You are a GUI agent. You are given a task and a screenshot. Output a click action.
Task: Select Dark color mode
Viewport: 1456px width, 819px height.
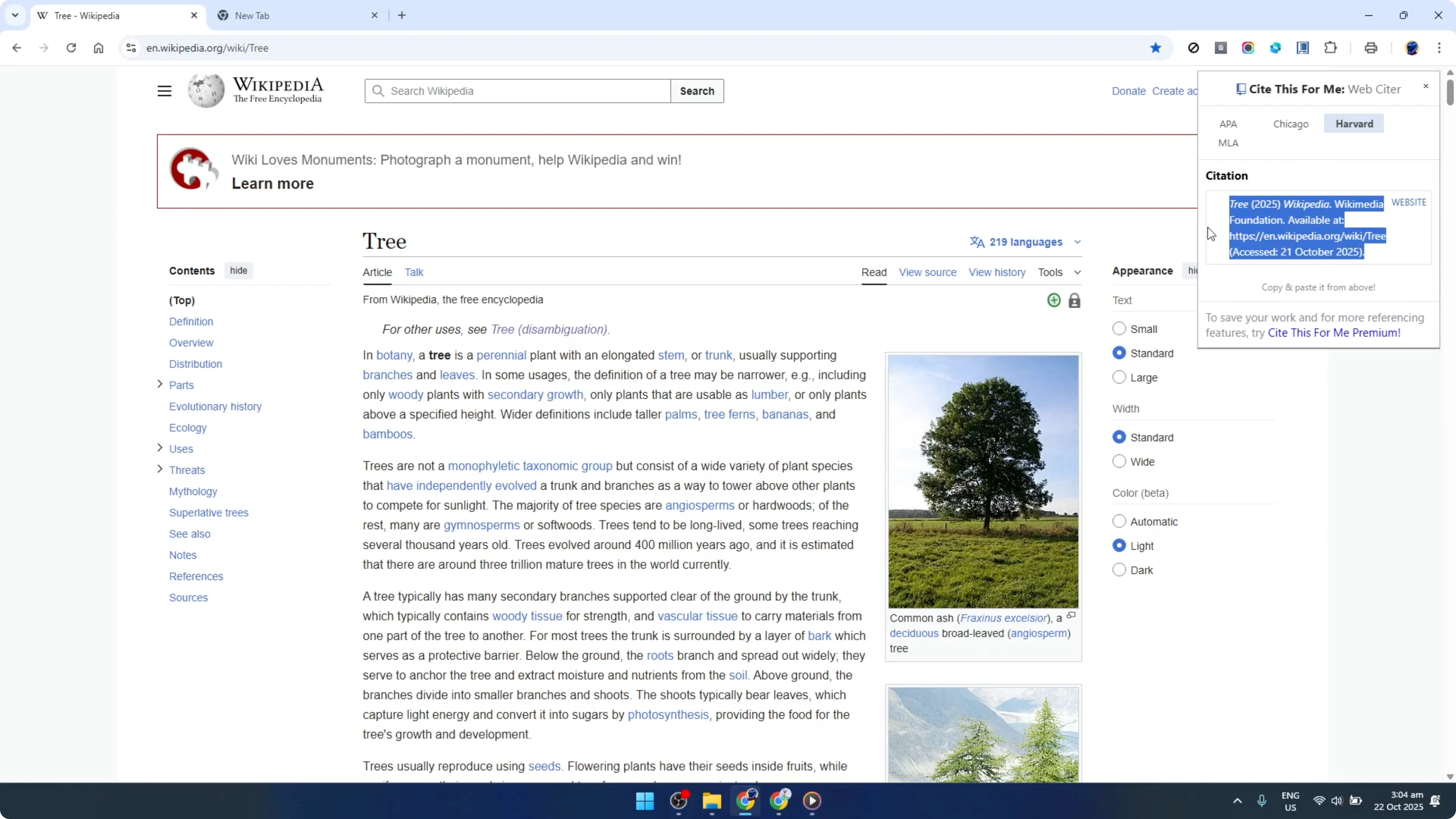(1119, 570)
